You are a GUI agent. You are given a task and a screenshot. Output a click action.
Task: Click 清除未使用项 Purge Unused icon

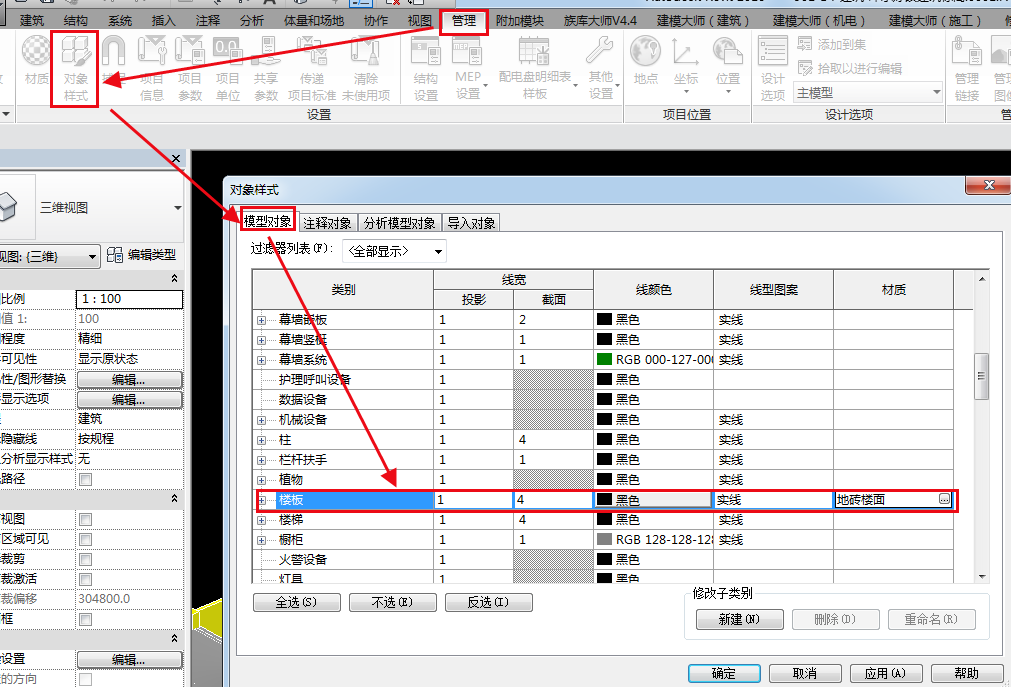[366, 69]
